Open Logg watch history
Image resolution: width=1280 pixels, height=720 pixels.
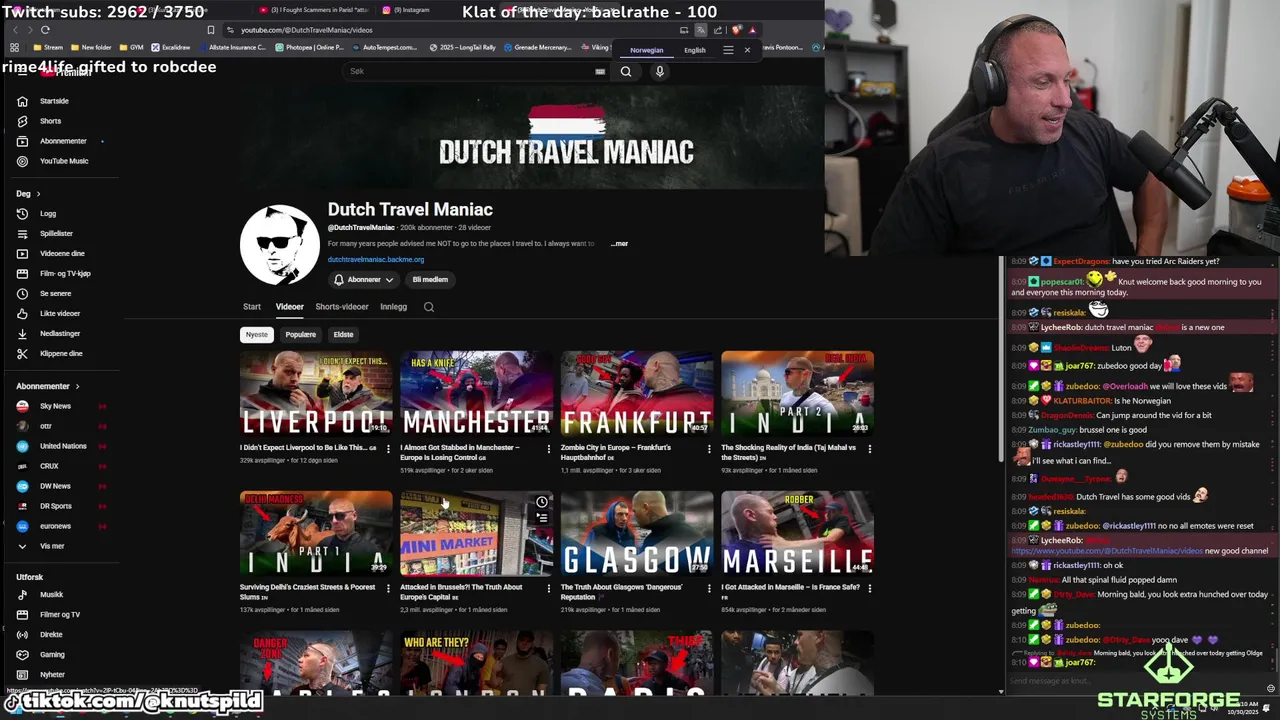point(47,214)
